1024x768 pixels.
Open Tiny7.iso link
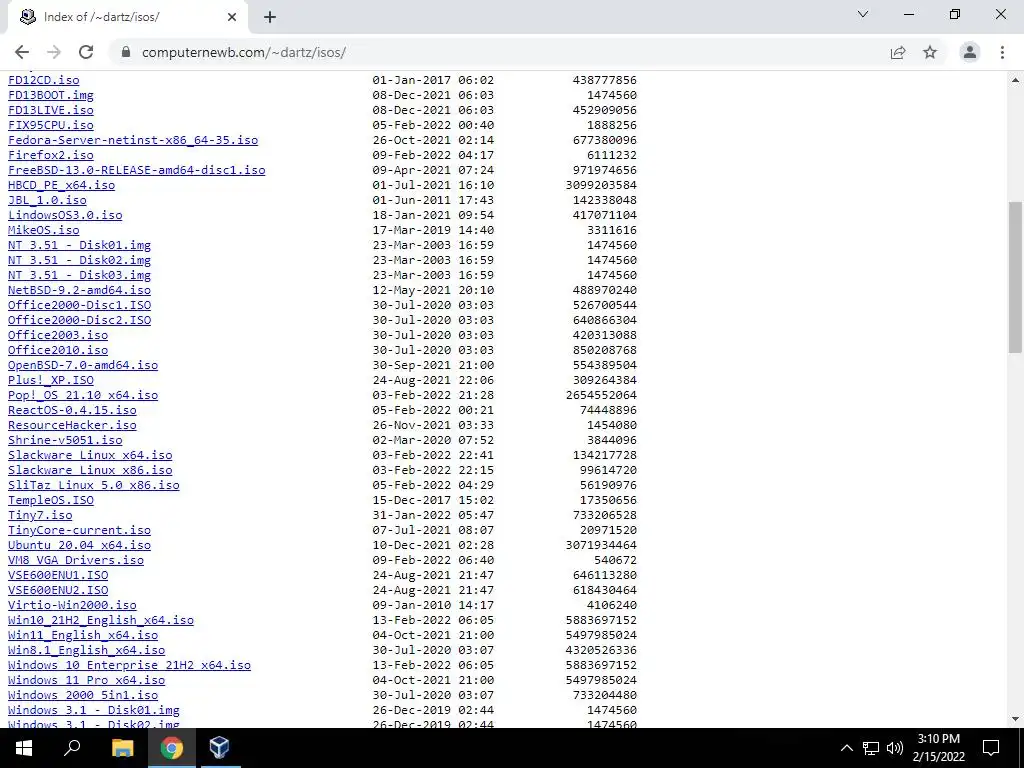coord(40,515)
